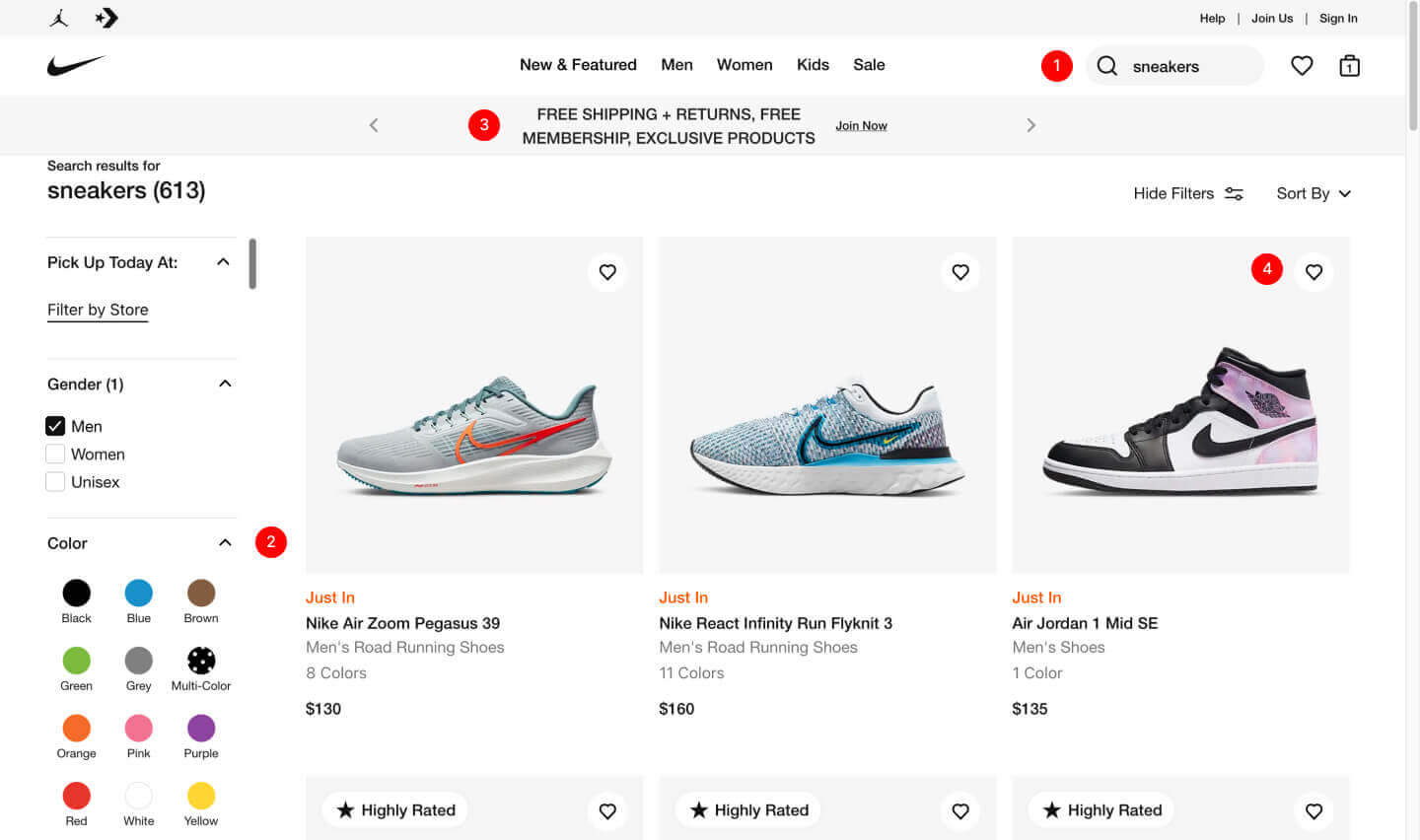Click the $130 price
The width and height of the screenshot is (1420, 840).
tap(323, 709)
